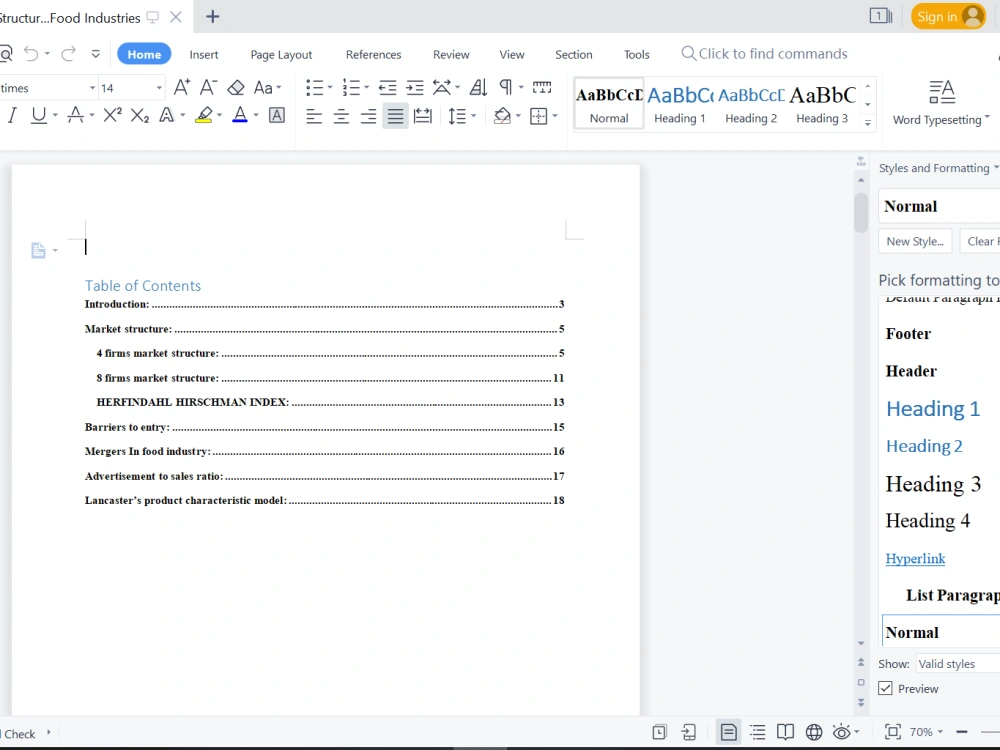Open the font name dropdown
This screenshot has width=1000, height=750.
[x=92, y=88]
